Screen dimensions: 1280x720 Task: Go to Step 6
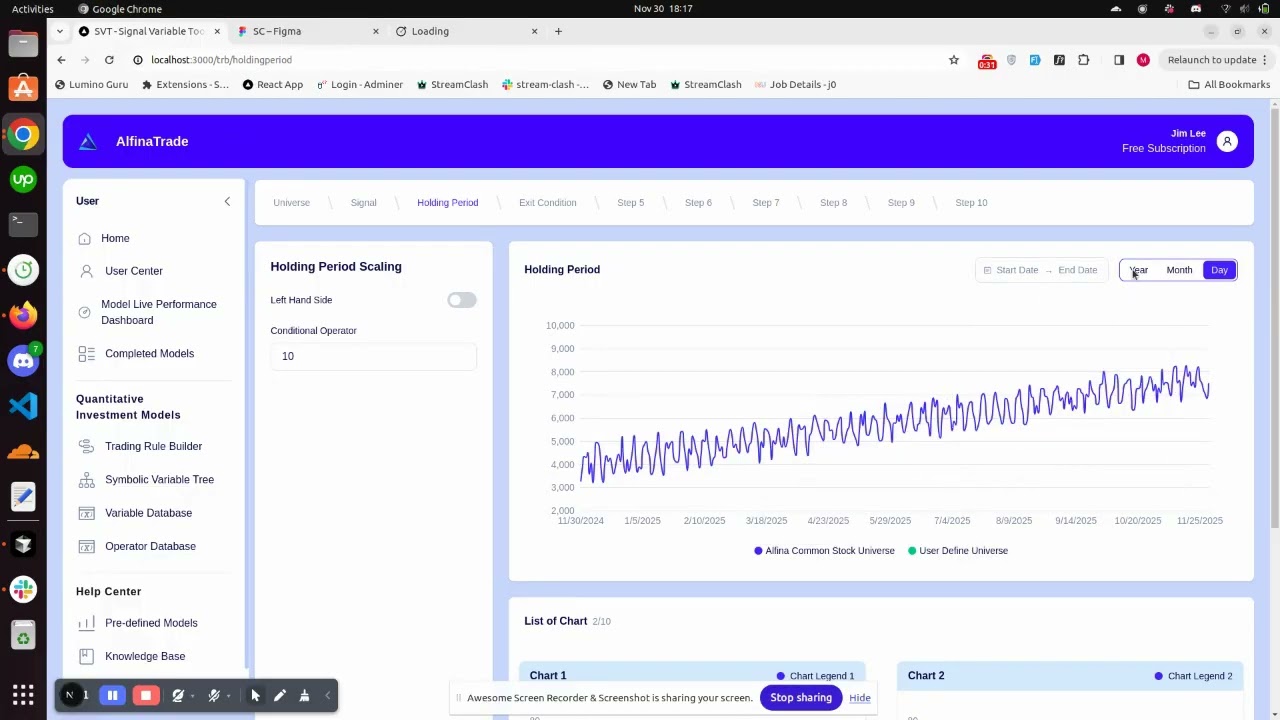tap(698, 203)
